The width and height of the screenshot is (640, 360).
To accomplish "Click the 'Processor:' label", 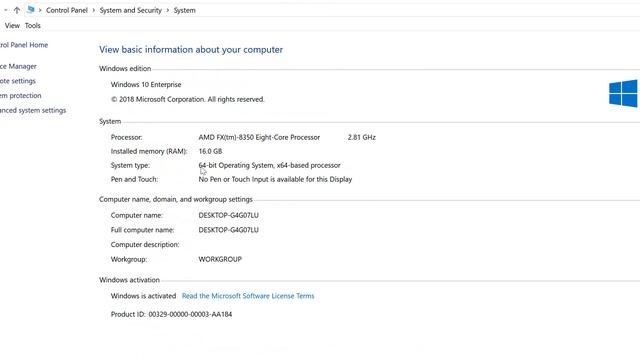I will click(127, 137).
